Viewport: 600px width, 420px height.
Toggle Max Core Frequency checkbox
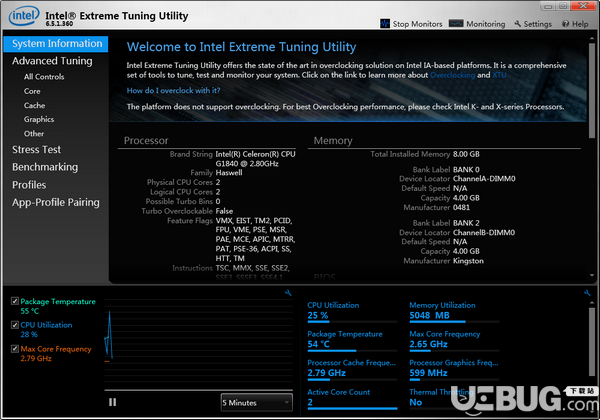[x=15, y=348]
